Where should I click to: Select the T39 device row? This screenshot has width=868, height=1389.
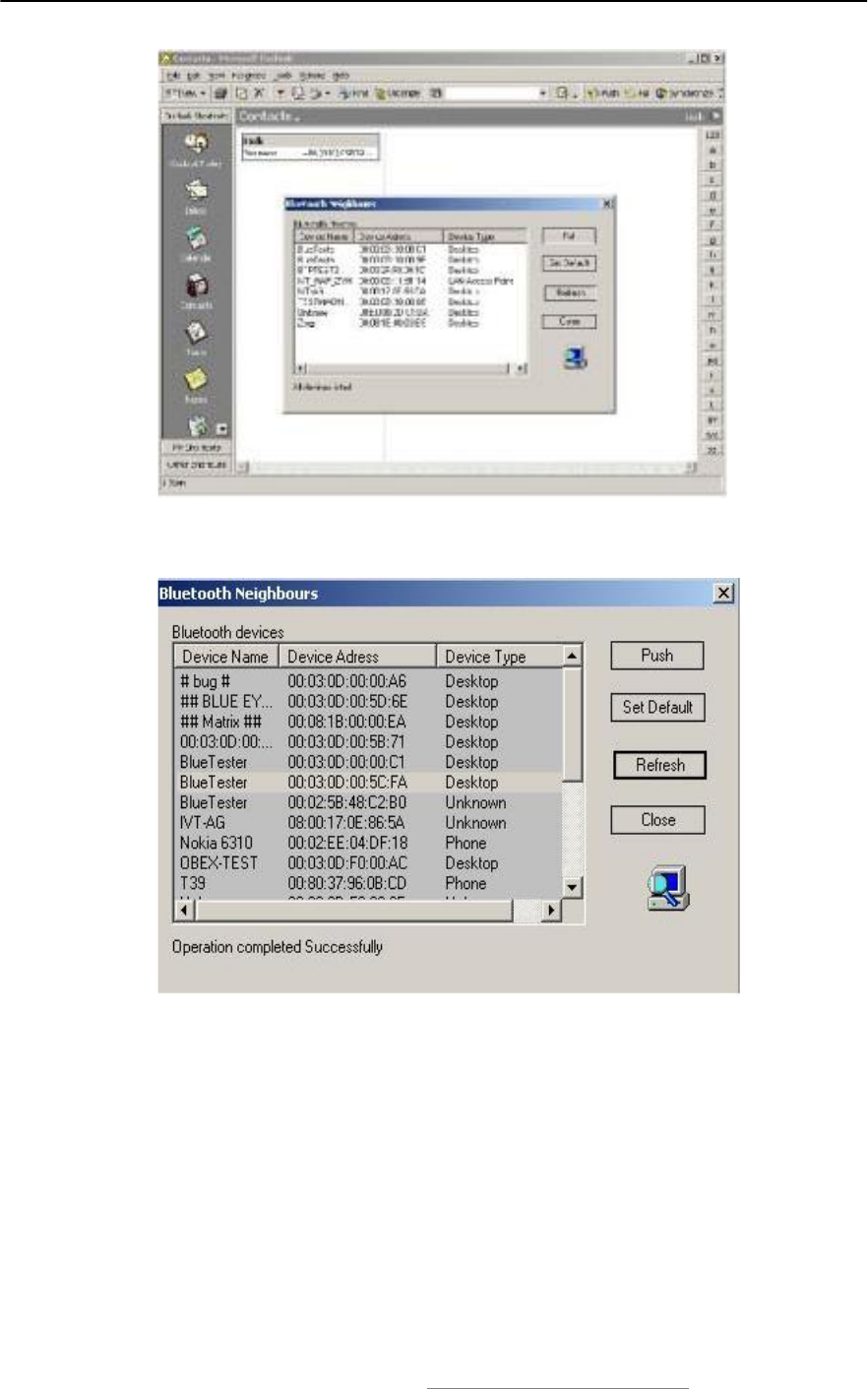pos(368,883)
